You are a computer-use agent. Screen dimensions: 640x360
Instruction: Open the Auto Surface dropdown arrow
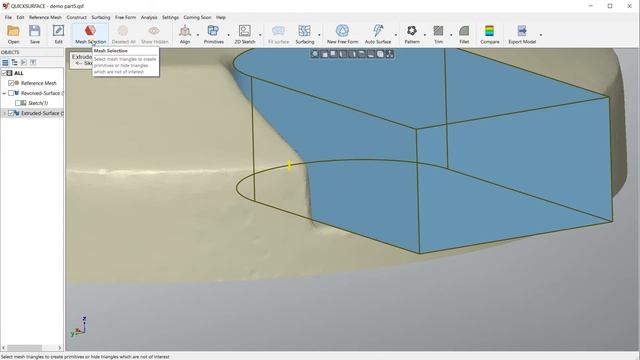[x=396, y=35]
